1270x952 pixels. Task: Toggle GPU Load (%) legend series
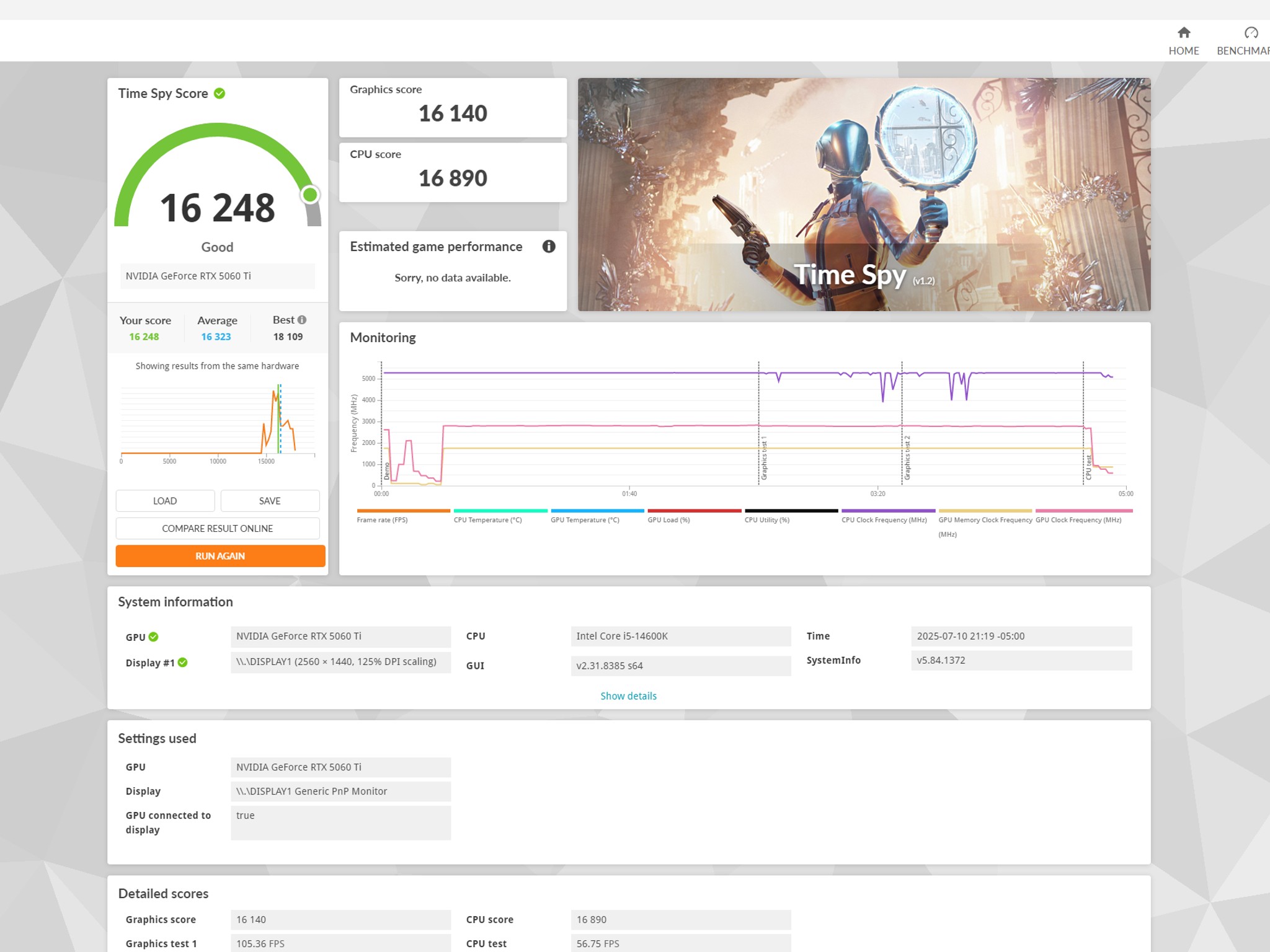(x=668, y=519)
